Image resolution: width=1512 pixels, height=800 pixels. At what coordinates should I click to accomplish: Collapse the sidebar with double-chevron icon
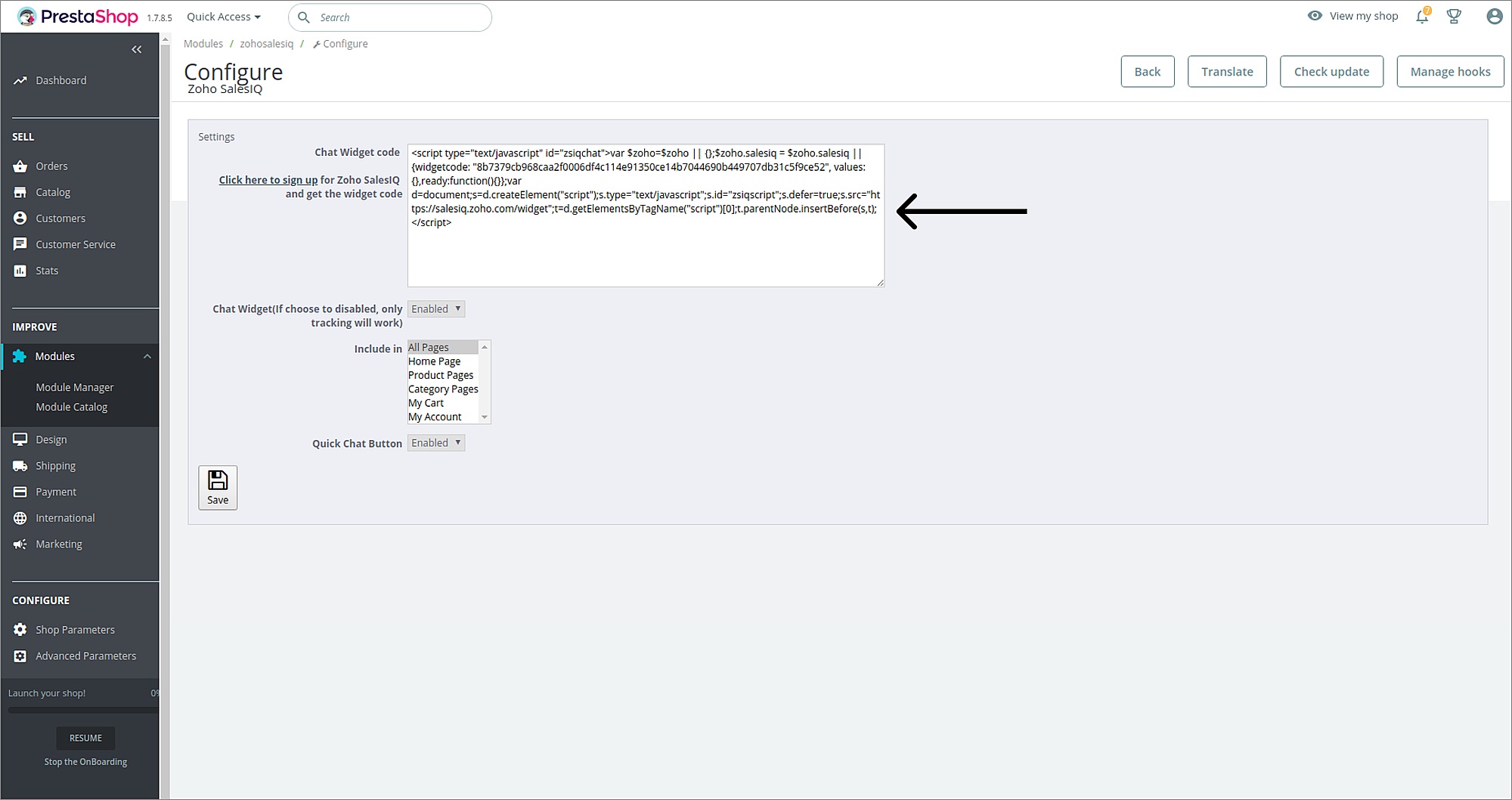(137, 50)
